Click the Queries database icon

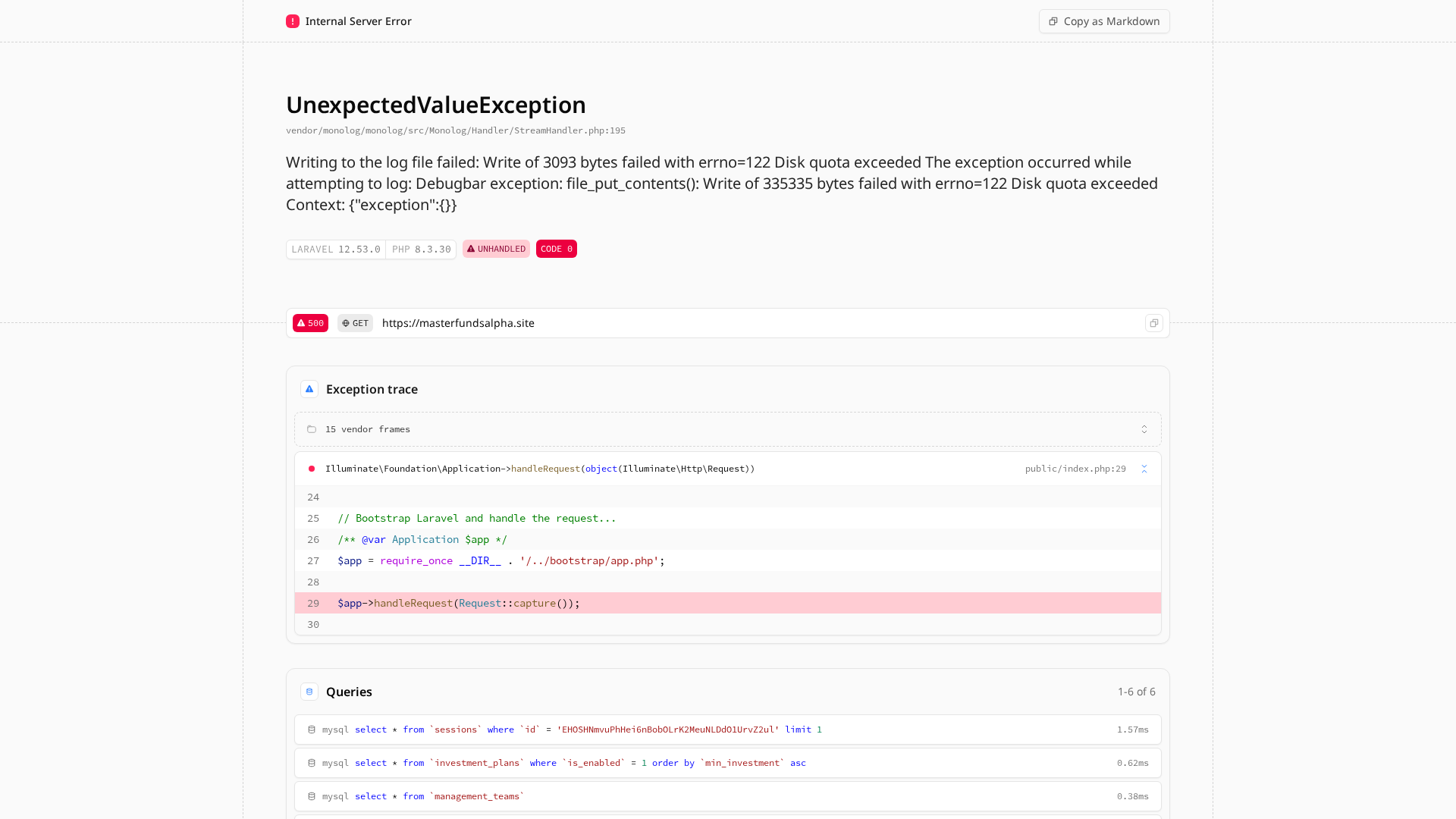pos(309,692)
